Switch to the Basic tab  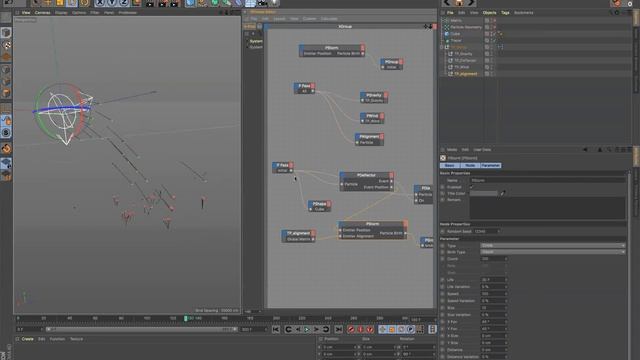pyautogui.click(x=450, y=166)
